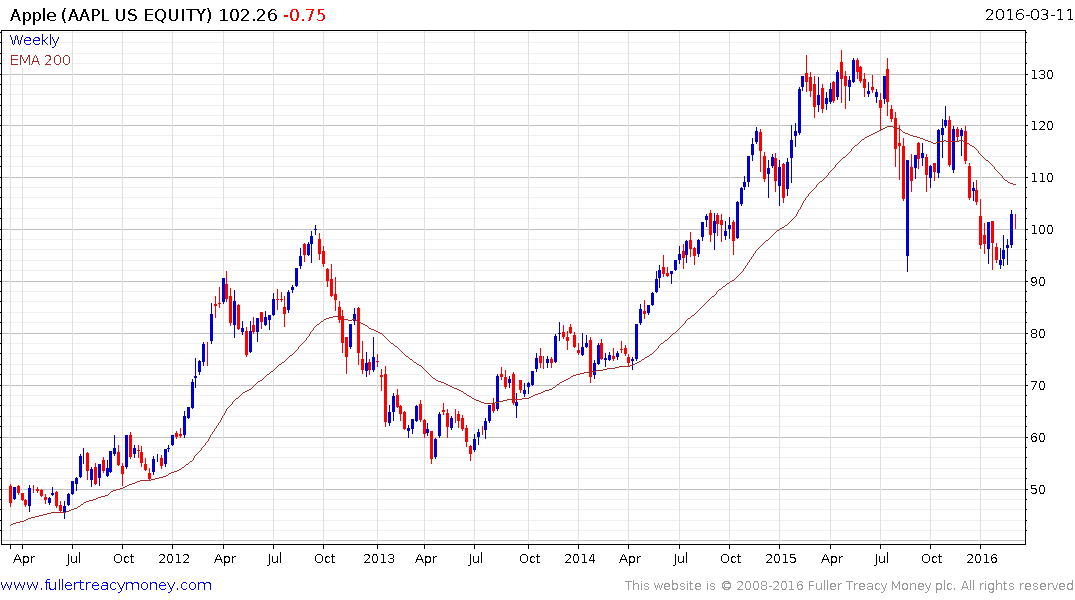
Task: Select the 90 price axis label
Action: click(x=1038, y=282)
